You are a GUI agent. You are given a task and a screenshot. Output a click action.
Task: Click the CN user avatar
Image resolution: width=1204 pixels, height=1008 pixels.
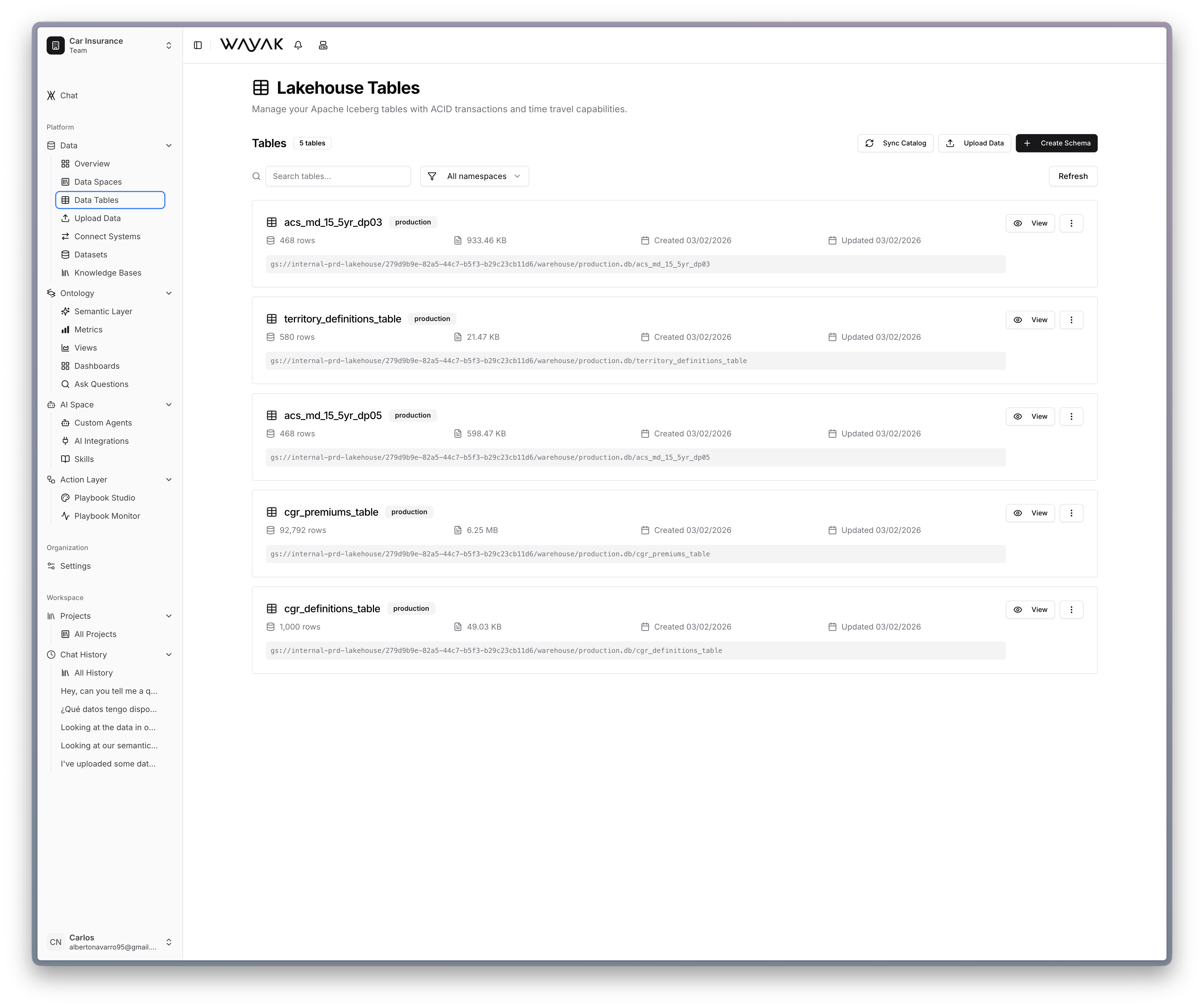click(56, 942)
